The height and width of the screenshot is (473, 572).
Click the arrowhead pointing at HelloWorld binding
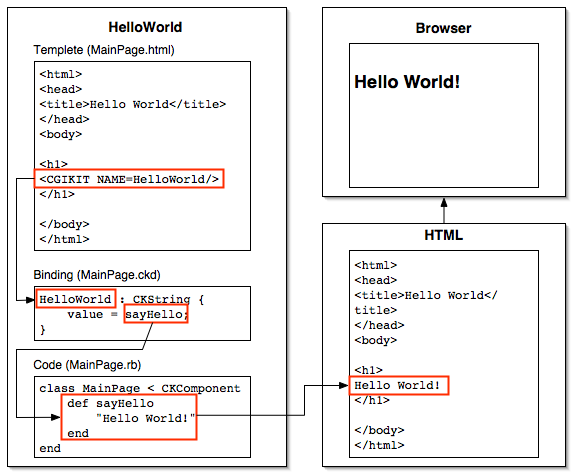30,300
